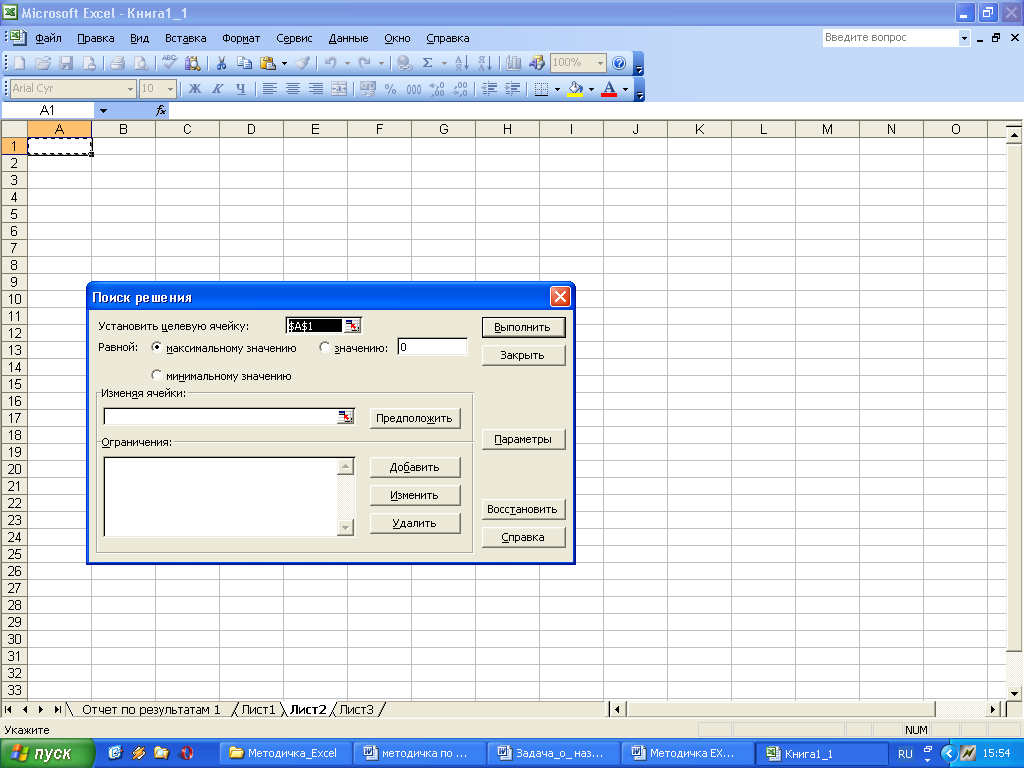Click the target cell range selector icon

tap(352, 325)
